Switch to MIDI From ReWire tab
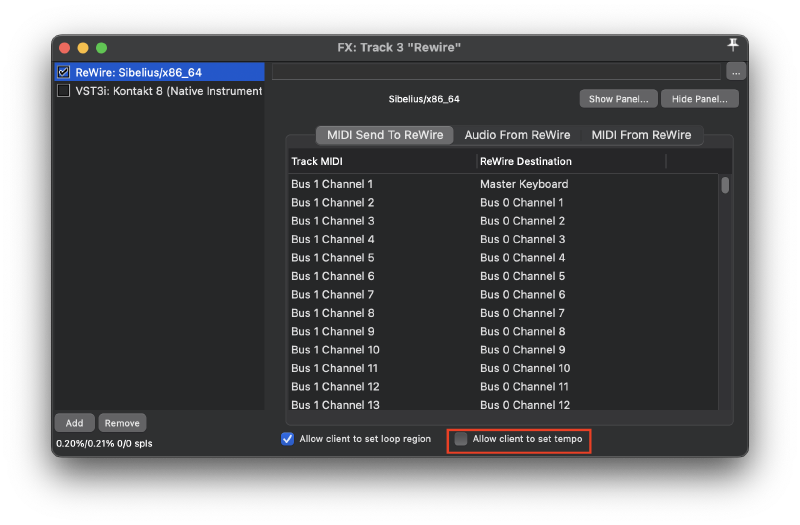The image size is (800, 525). (641, 135)
